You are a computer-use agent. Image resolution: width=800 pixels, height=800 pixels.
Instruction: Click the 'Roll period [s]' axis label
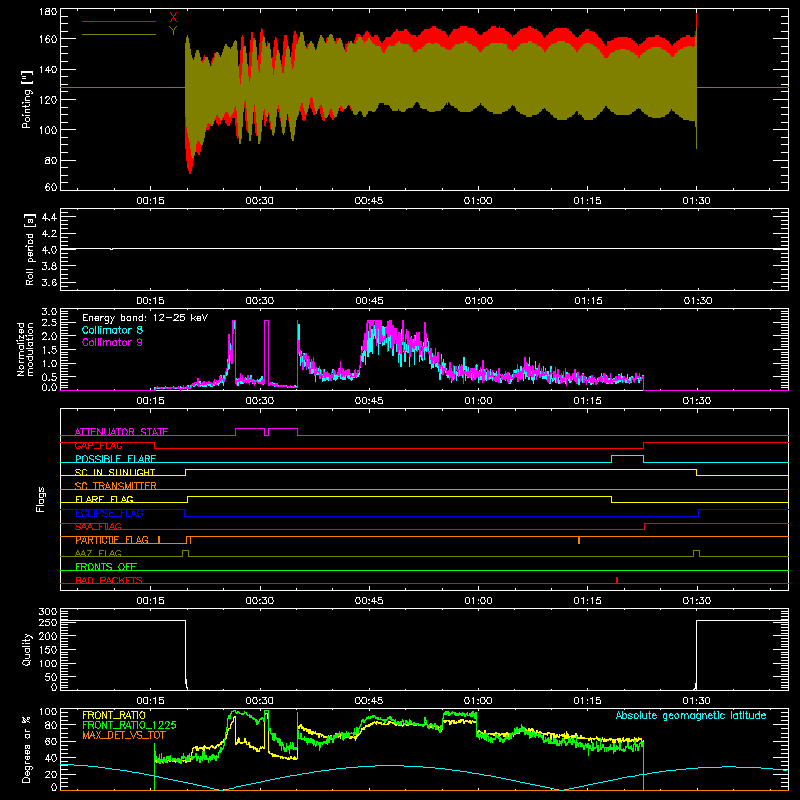pyautogui.click(x=29, y=249)
